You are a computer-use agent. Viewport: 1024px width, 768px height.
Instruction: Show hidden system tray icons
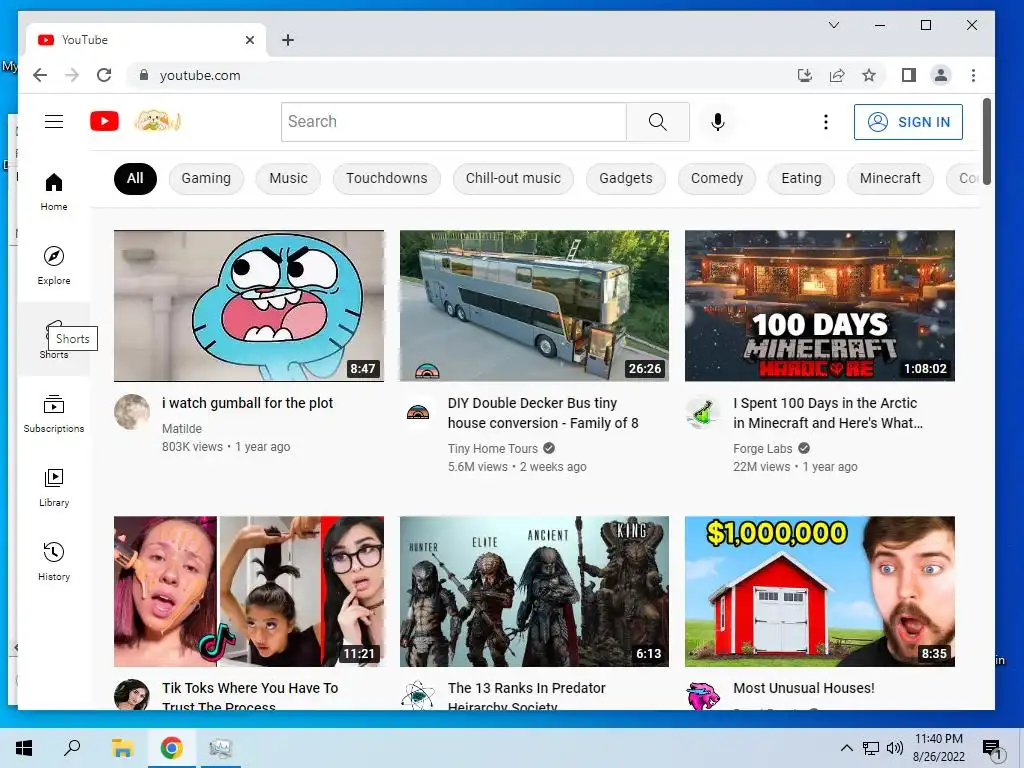(846, 748)
